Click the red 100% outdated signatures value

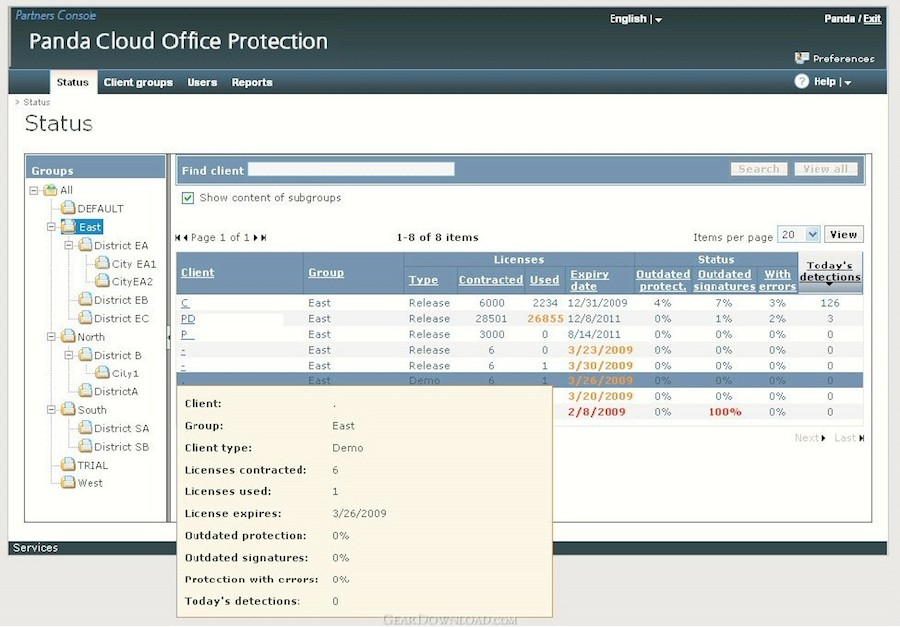(x=725, y=412)
